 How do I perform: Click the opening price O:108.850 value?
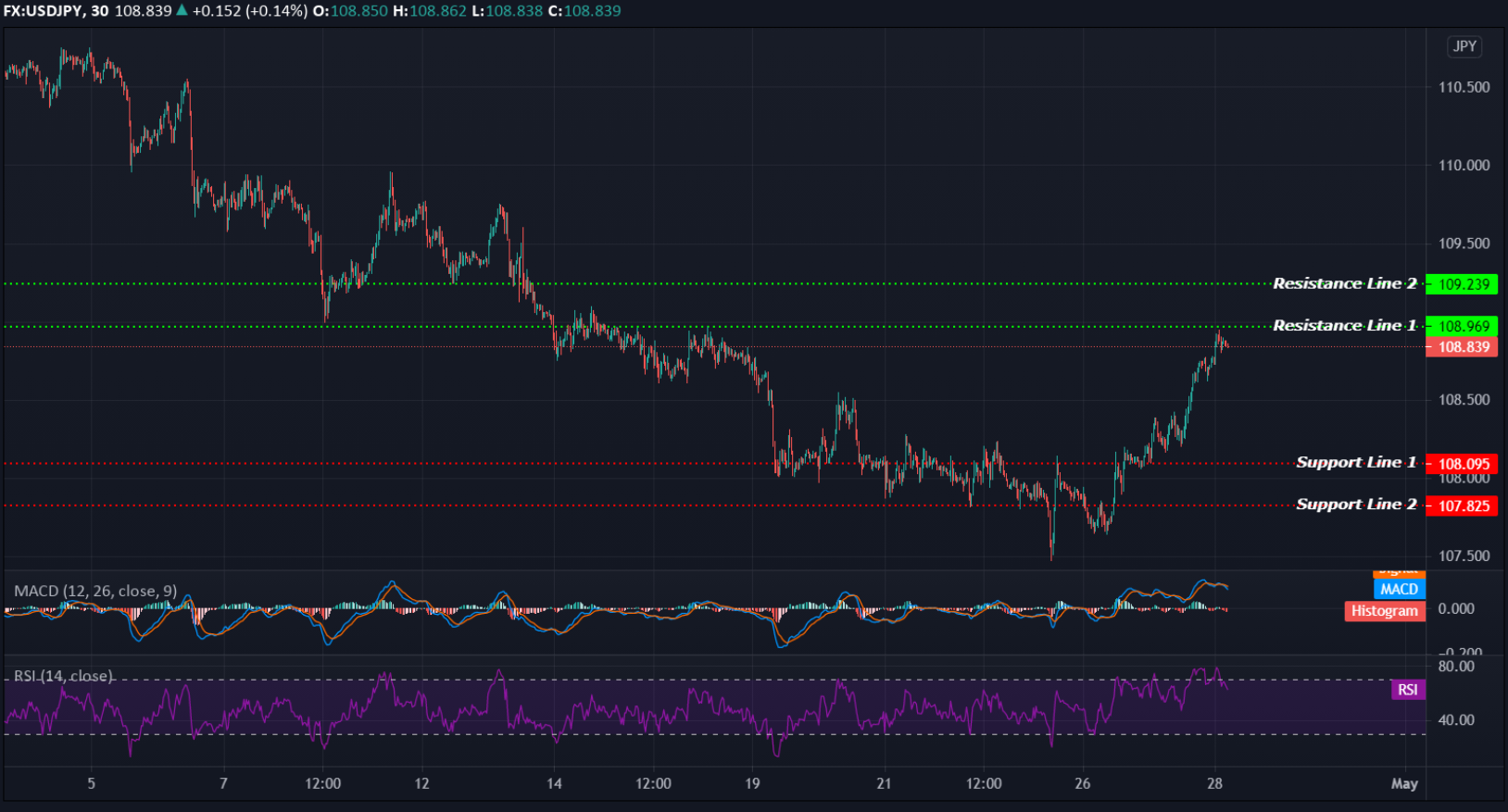[350, 11]
